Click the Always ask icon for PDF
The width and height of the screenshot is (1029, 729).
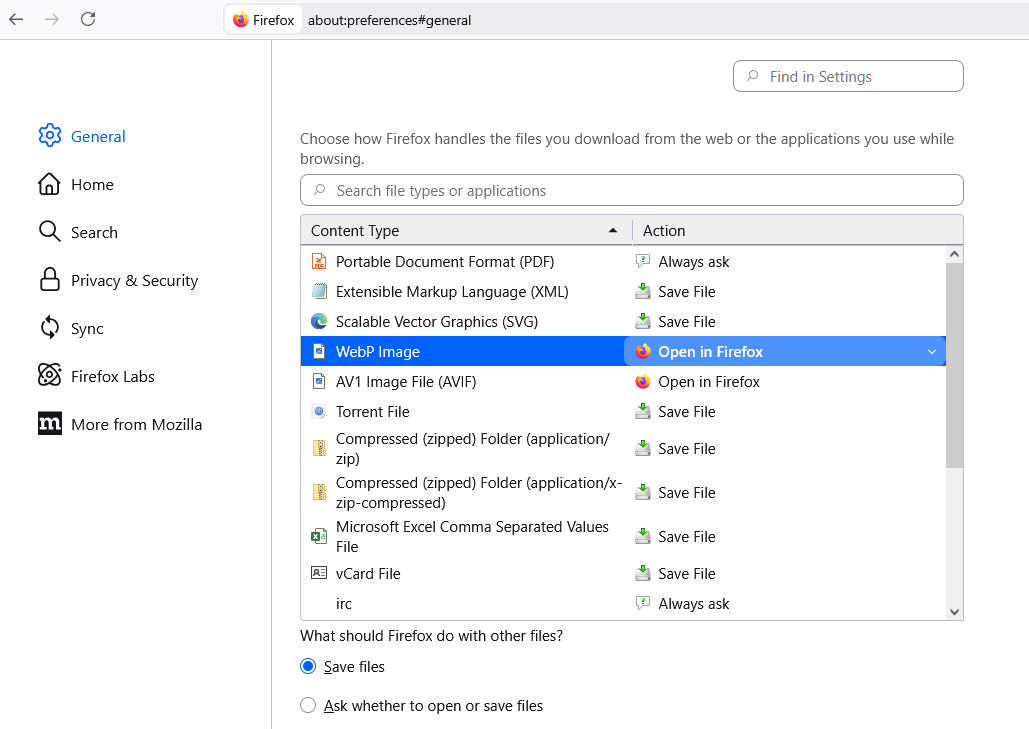(643, 261)
